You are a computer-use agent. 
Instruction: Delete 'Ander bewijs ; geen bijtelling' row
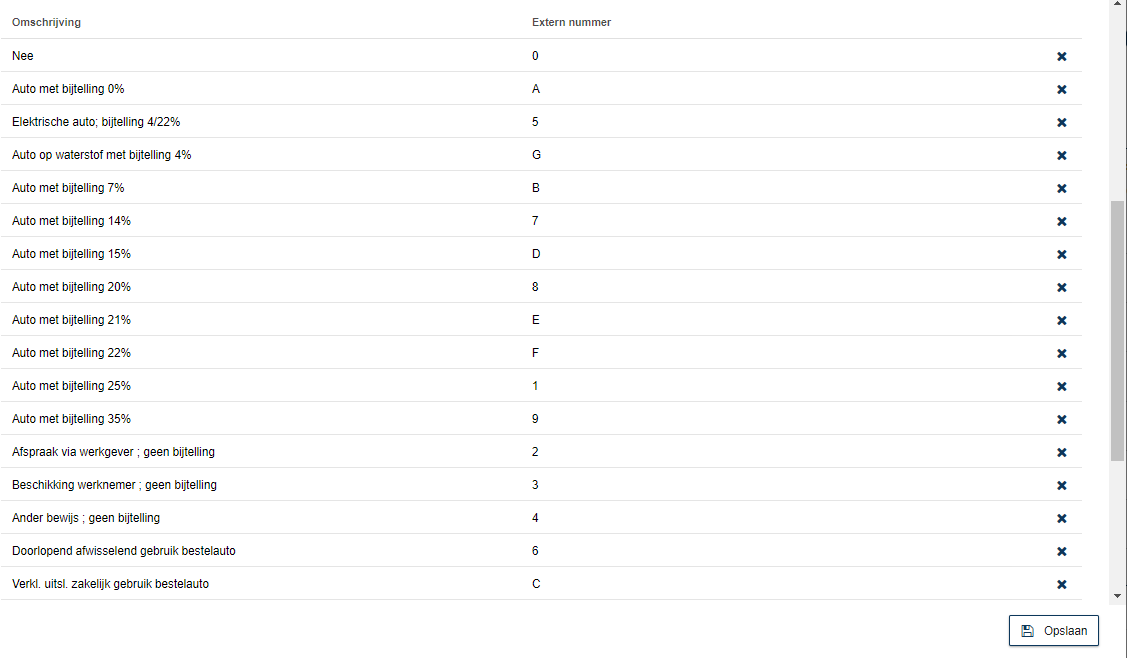pos(1062,518)
